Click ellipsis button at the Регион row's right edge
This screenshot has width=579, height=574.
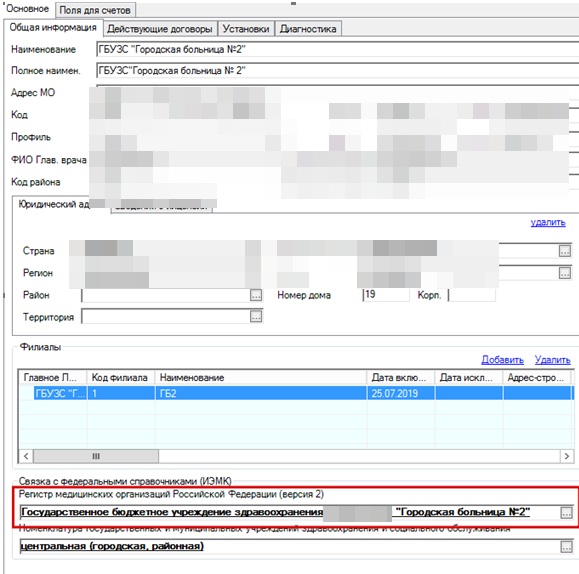(565, 273)
